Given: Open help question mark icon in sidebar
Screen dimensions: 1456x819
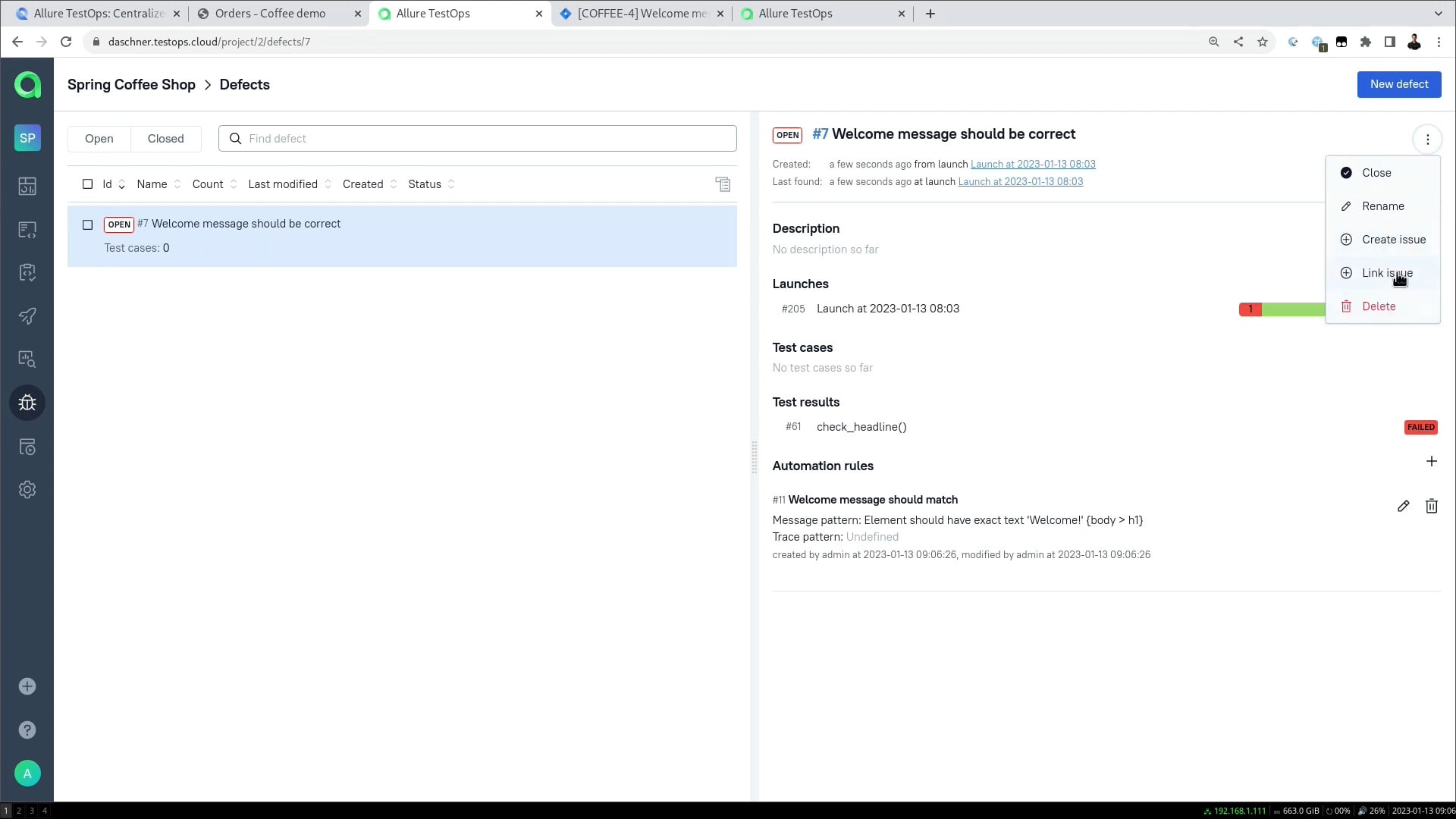Looking at the screenshot, I should (27, 730).
